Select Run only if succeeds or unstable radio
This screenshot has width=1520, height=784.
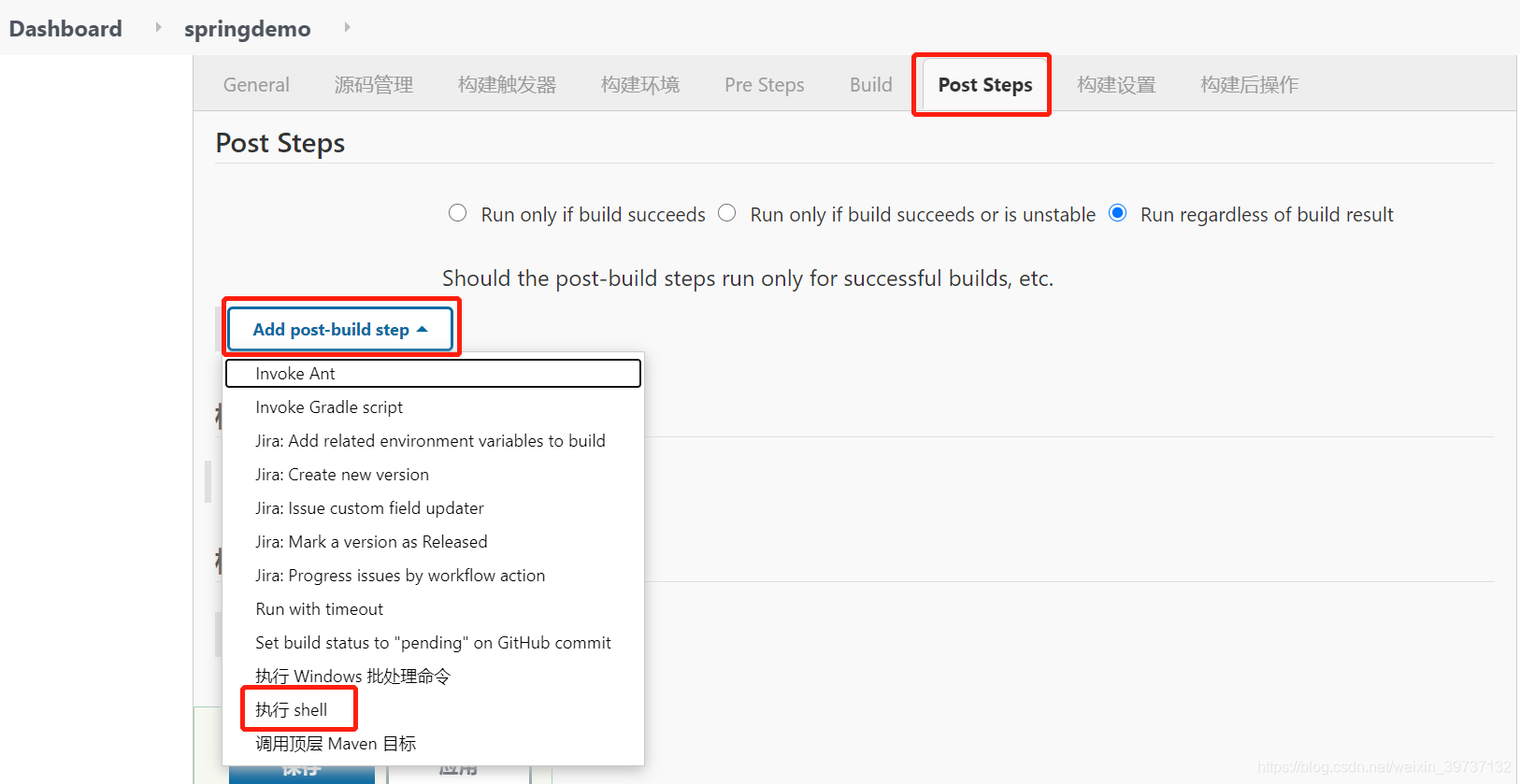point(726,213)
